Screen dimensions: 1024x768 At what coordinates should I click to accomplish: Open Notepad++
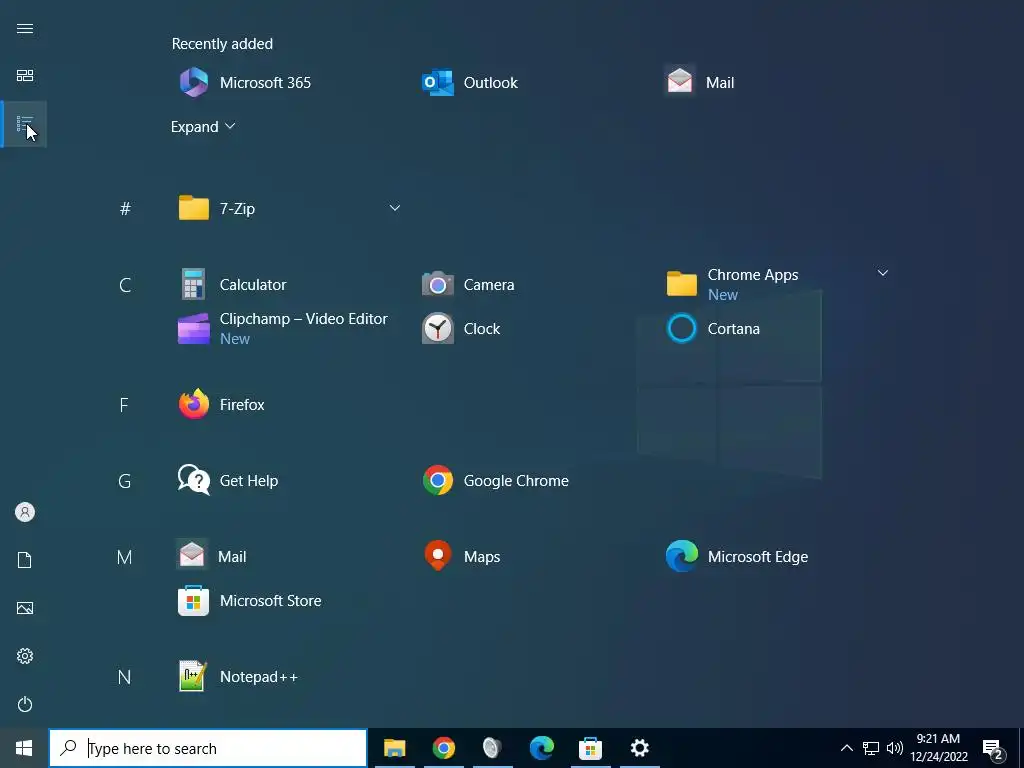coord(239,677)
